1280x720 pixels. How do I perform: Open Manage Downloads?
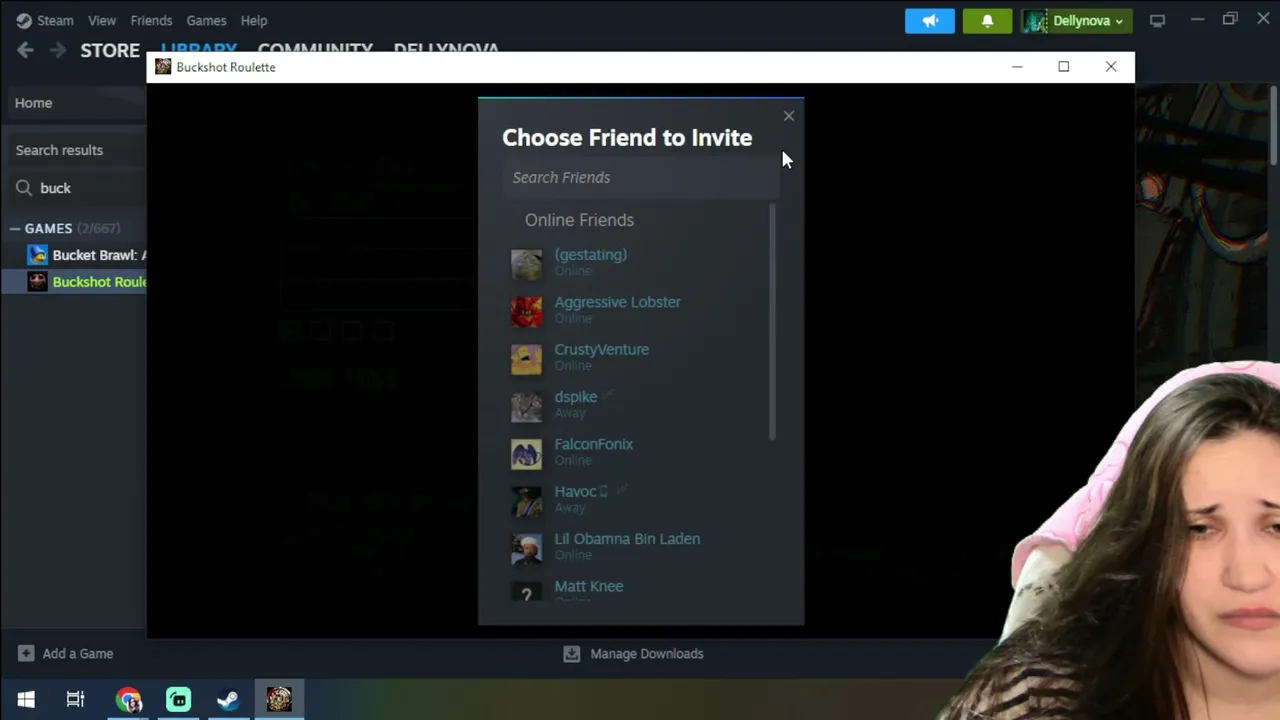point(634,653)
